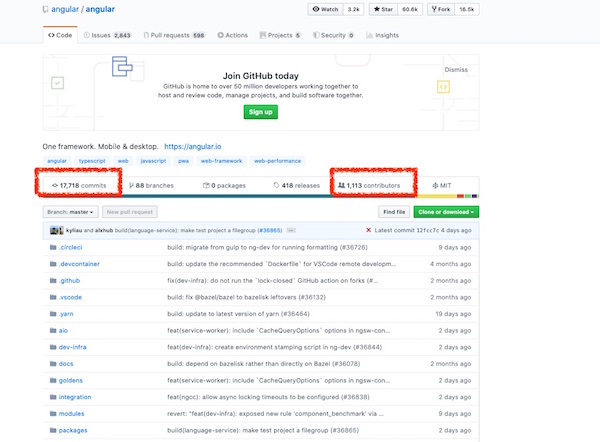600x442 pixels.
Task: Click the branches icon next to 88 branches
Action: point(131,186)
